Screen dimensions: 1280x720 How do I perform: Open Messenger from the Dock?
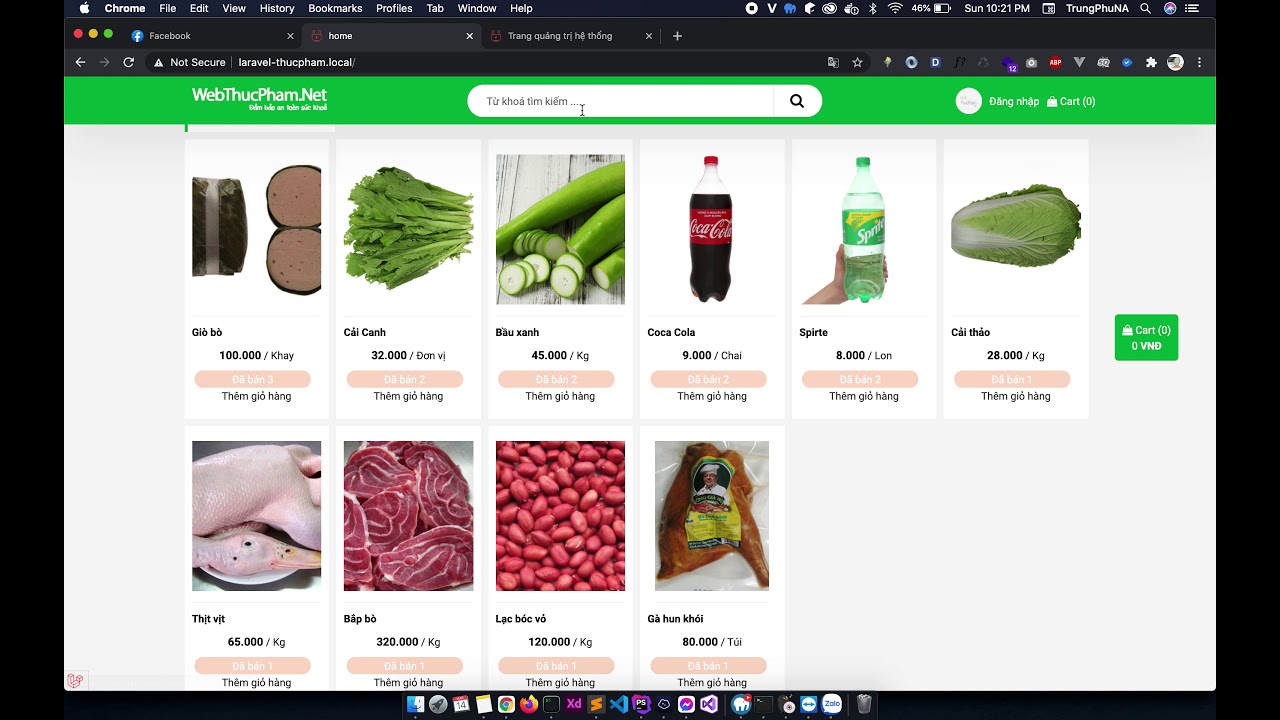687,704
